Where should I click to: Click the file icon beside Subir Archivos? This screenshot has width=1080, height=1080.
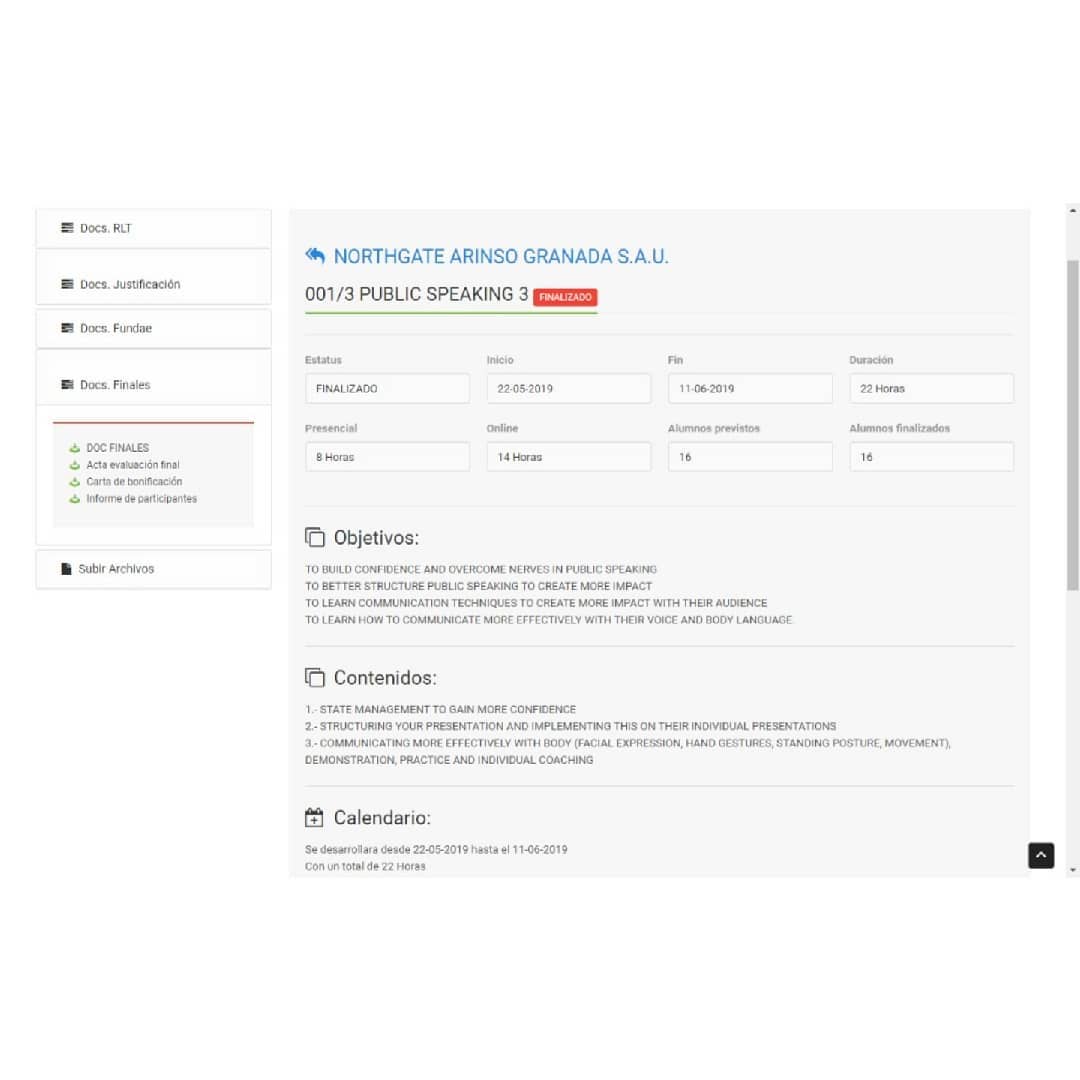(66, 569)
